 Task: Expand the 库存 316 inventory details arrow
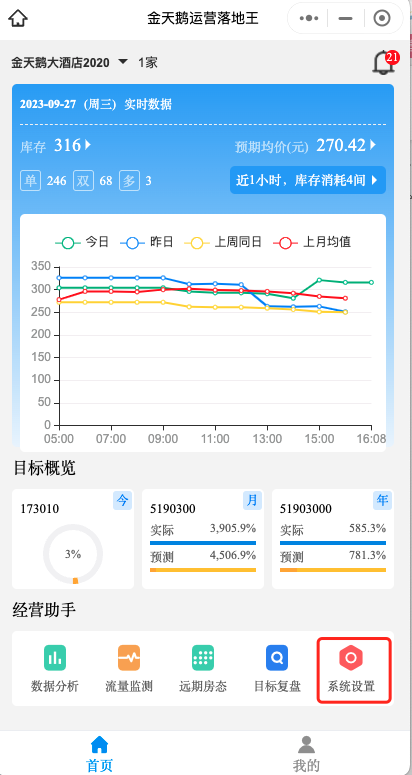pos(88,145)
